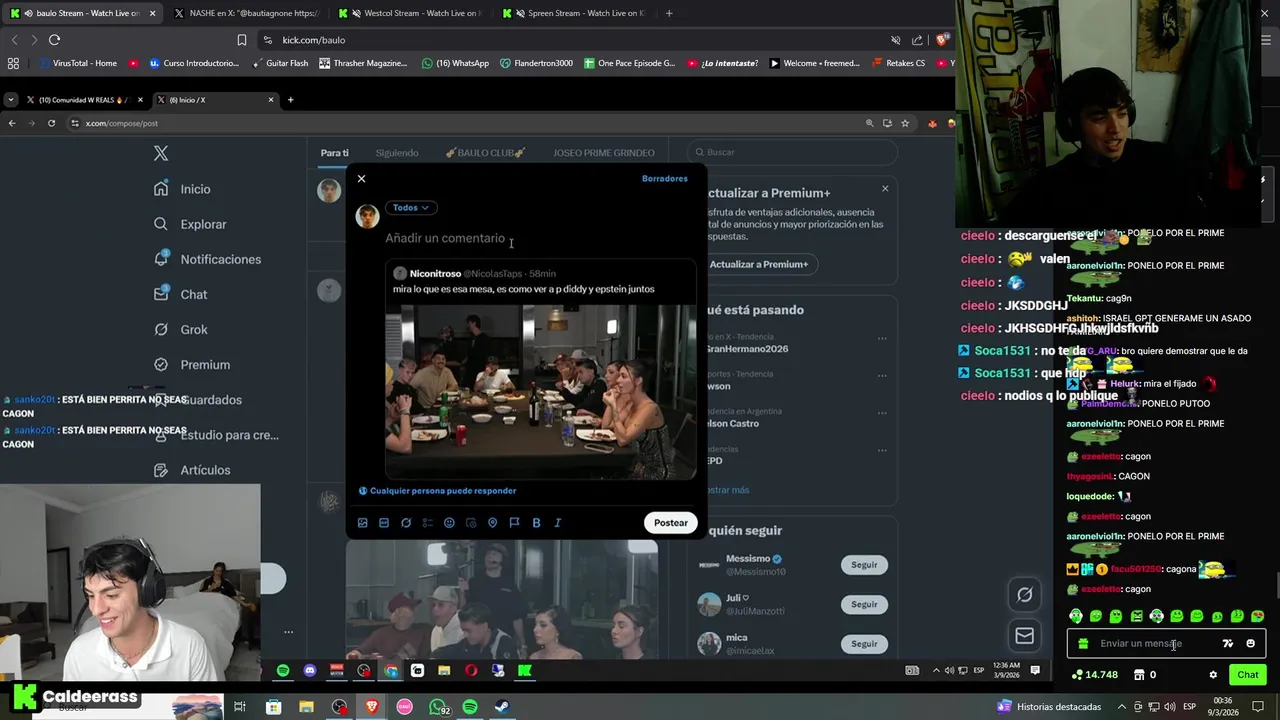This screenshot has width=1280, height=720.
Task: Open emote picker in Kick chat box
Action: point(1250,644)
